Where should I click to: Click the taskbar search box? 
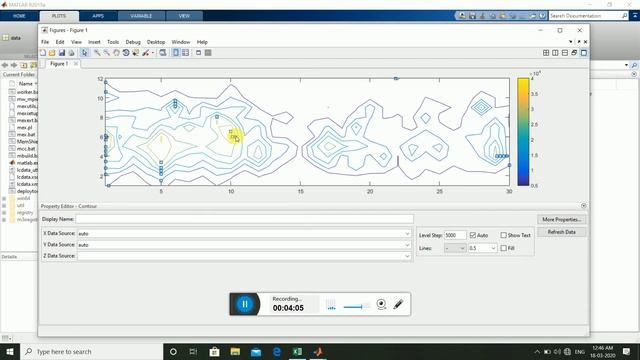point(91,351)
